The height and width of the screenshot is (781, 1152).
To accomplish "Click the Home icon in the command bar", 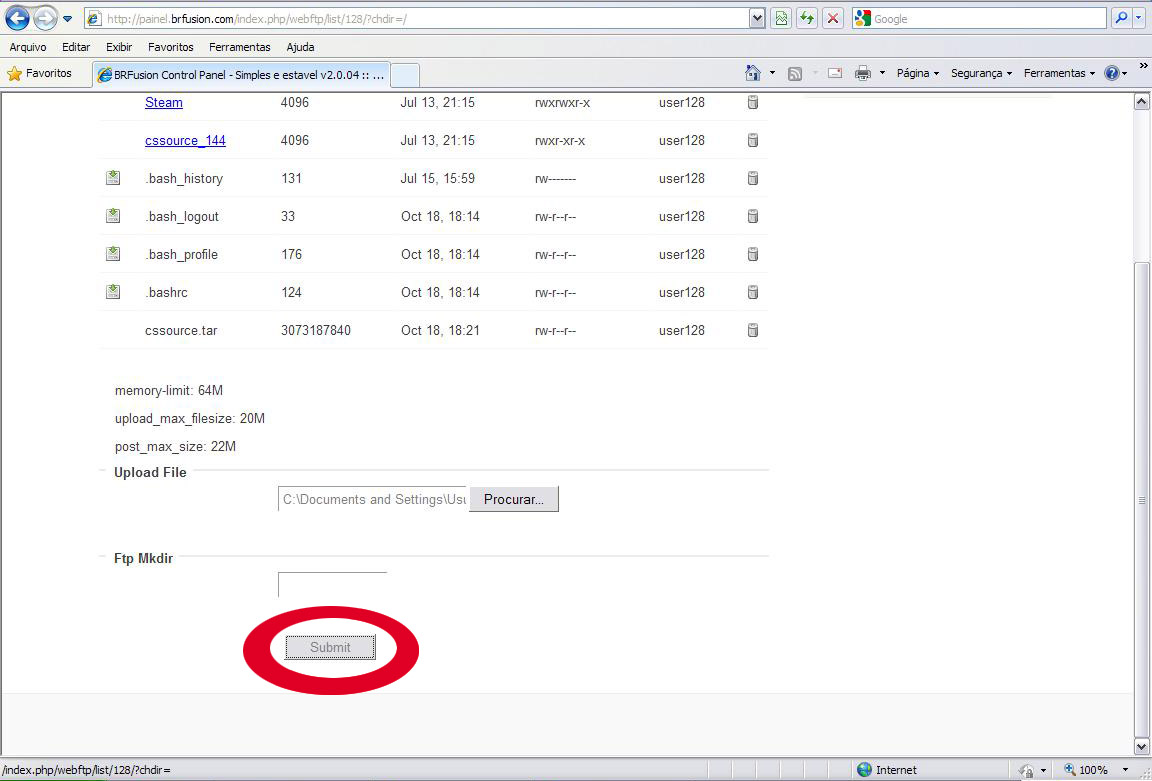I will 753,73.
